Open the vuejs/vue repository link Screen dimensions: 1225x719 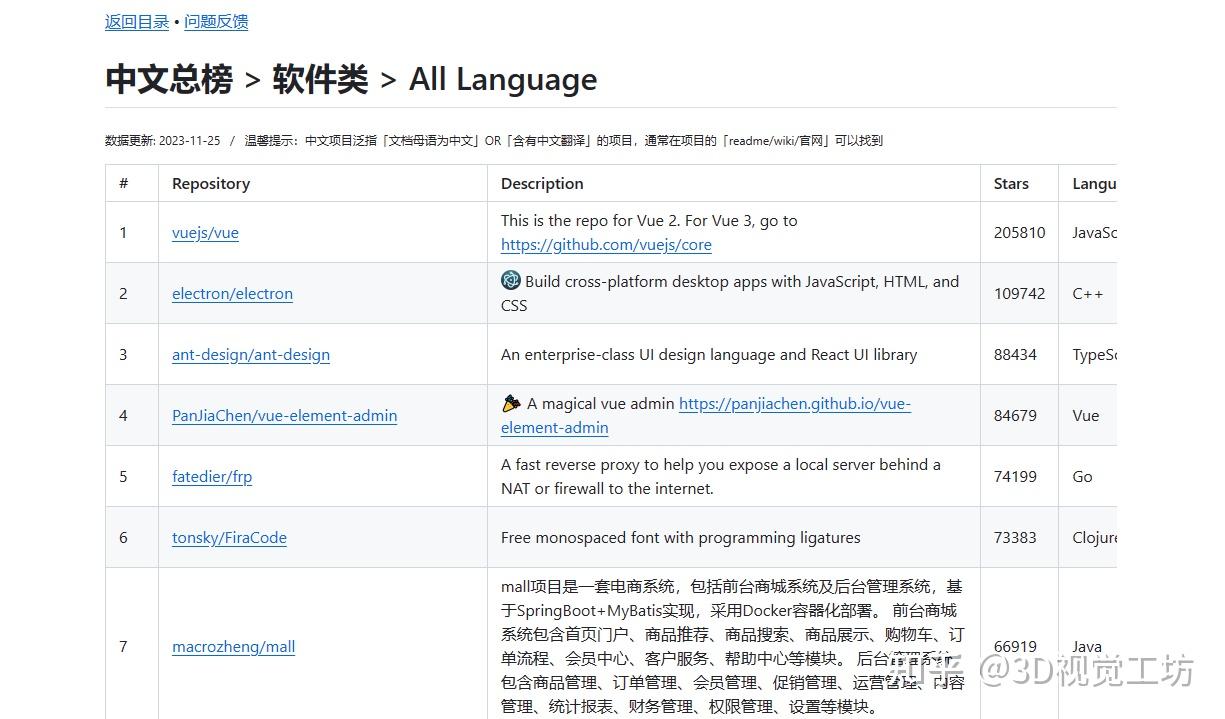tap(205, 232)
